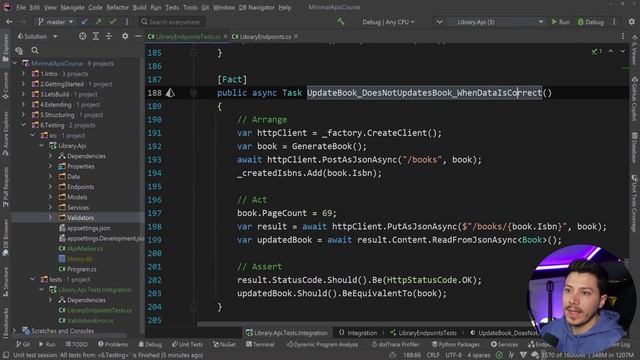Select Program.cs in the solution tree
Viewport: 640px width, 360px height.
[x=82, y=269]
